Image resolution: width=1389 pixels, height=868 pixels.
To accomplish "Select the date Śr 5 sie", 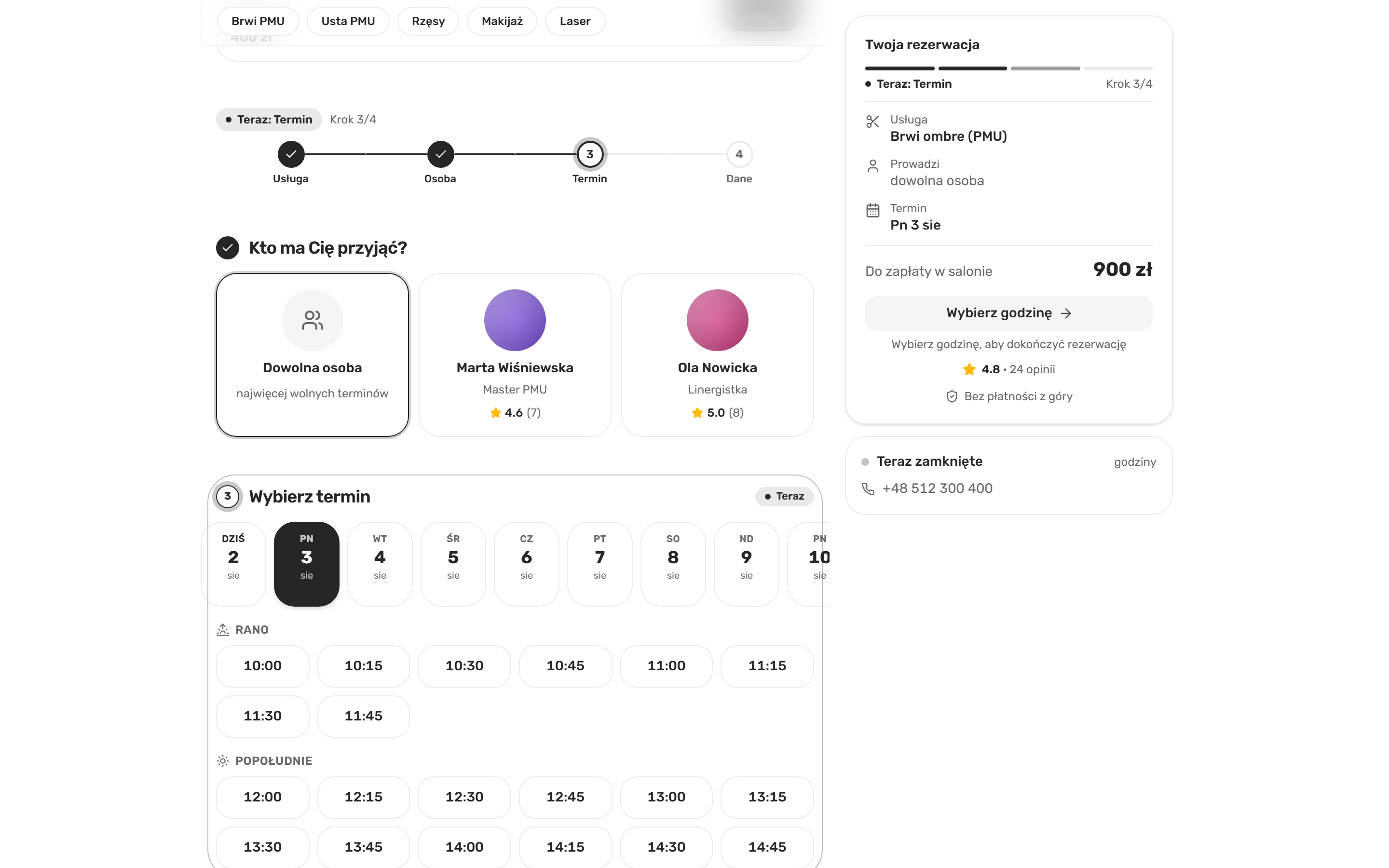I will click(453, 564).
